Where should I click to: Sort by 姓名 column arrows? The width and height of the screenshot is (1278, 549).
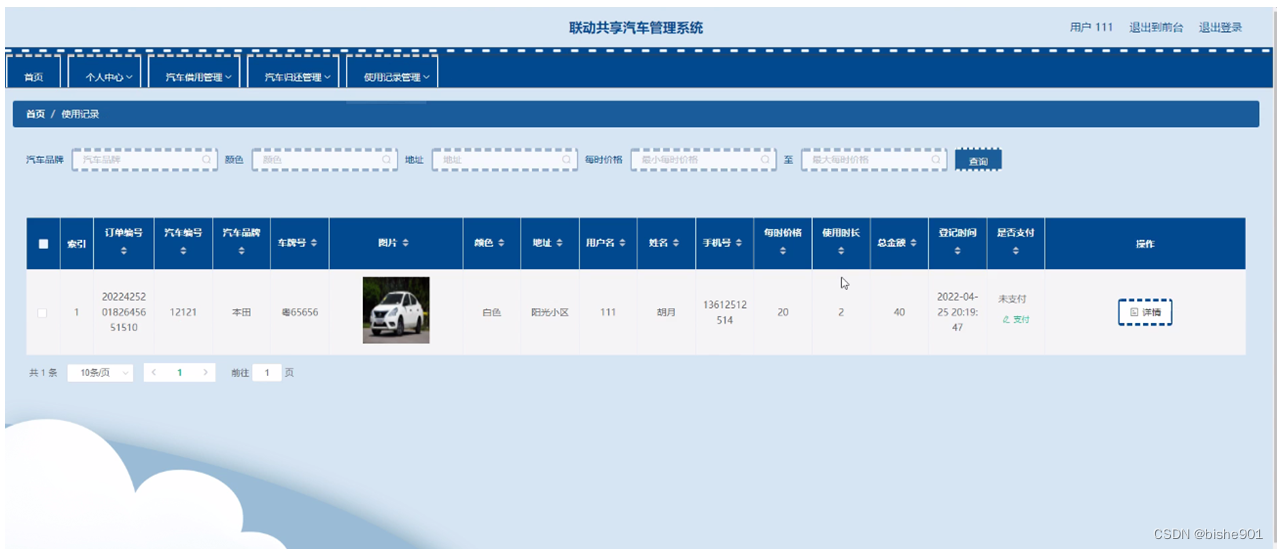point(676,243)
